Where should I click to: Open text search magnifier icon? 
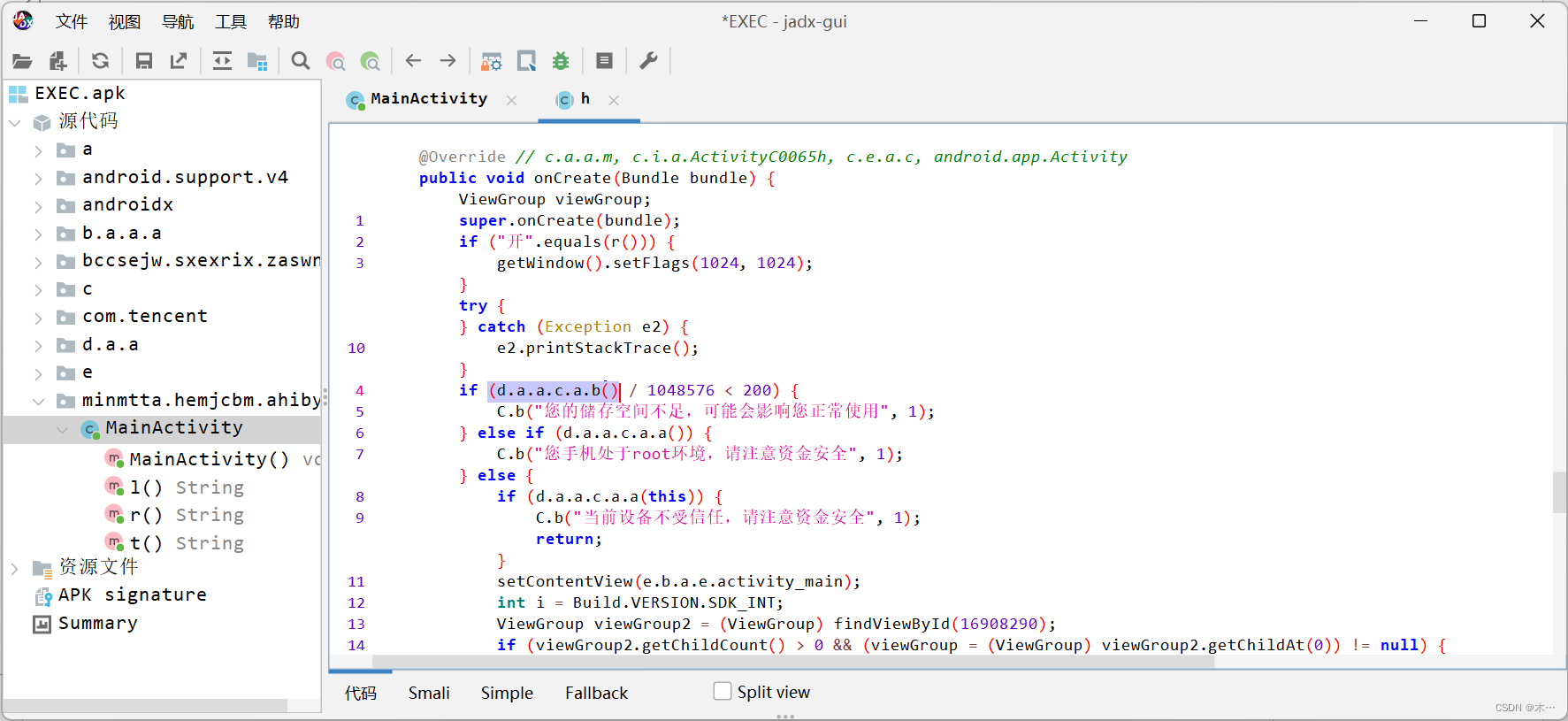point(301,61)
